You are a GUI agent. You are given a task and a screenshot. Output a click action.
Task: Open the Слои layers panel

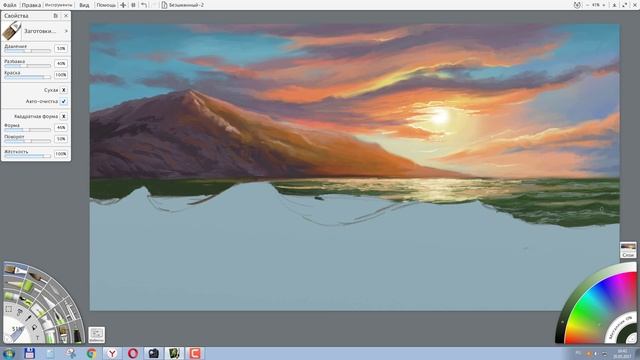(x=628, y=250)
